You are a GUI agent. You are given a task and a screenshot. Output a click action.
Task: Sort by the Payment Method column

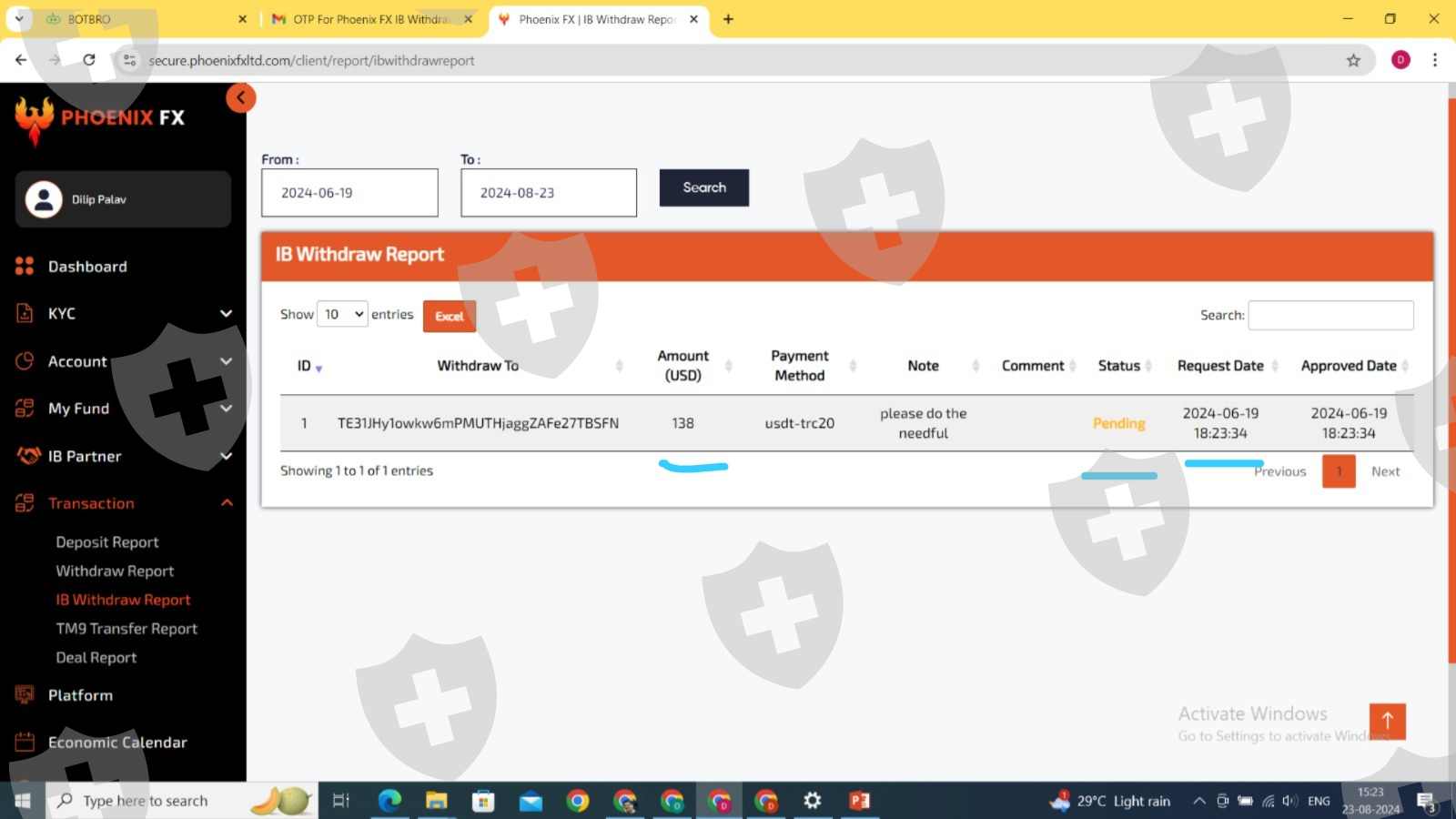(x=800, y=366)
